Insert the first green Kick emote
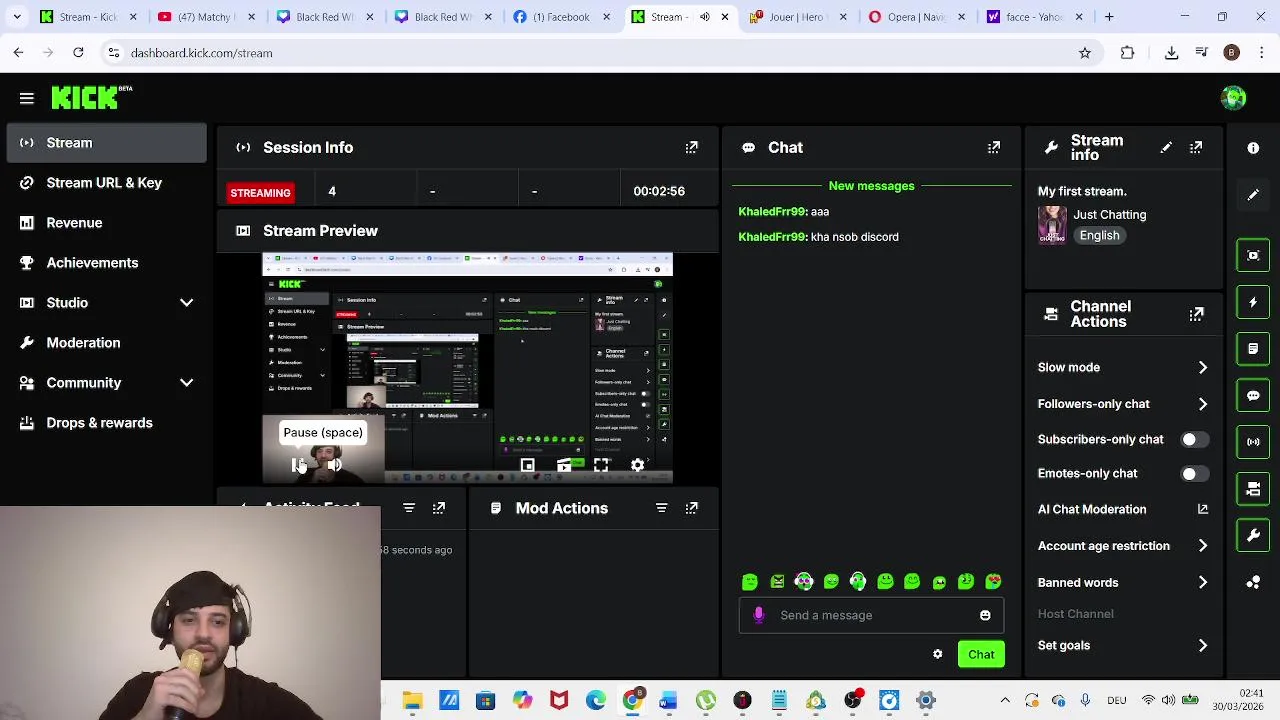 pyautogui.click(x=750, y=581)
